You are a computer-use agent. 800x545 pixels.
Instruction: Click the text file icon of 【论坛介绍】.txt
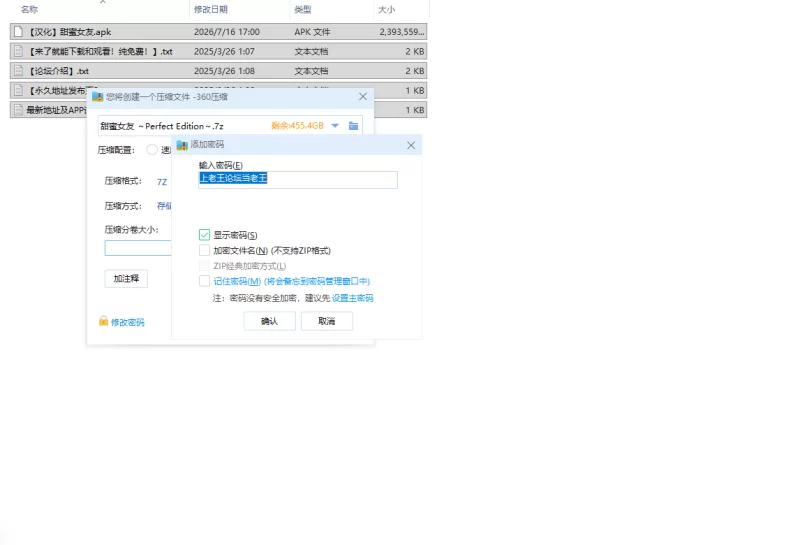[18, 71]
